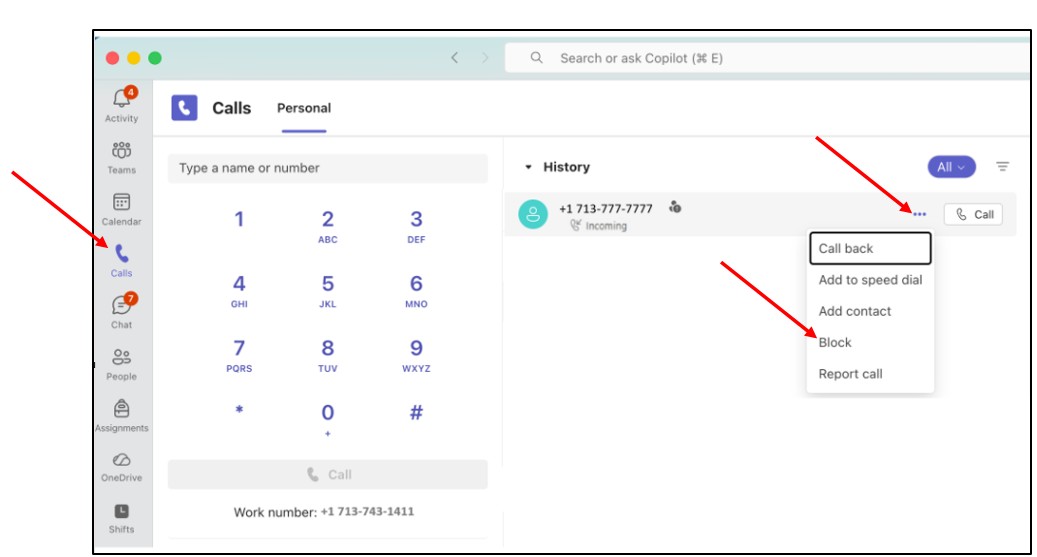Viewport: 1037px width, 557px height.
Task: Open Assignments in the sidebar
Action: (x=122, y=415)
